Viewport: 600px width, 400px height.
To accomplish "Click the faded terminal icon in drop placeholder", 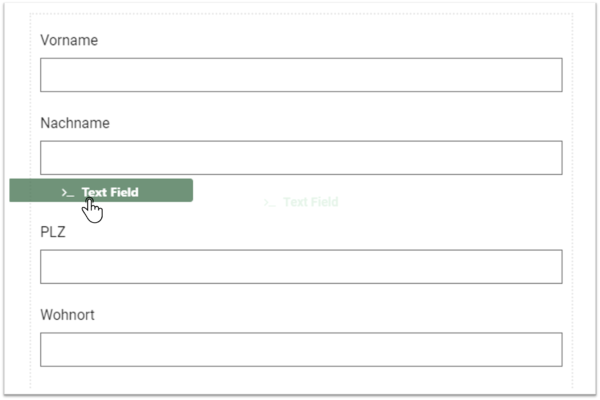I will (x=269, y=202).
